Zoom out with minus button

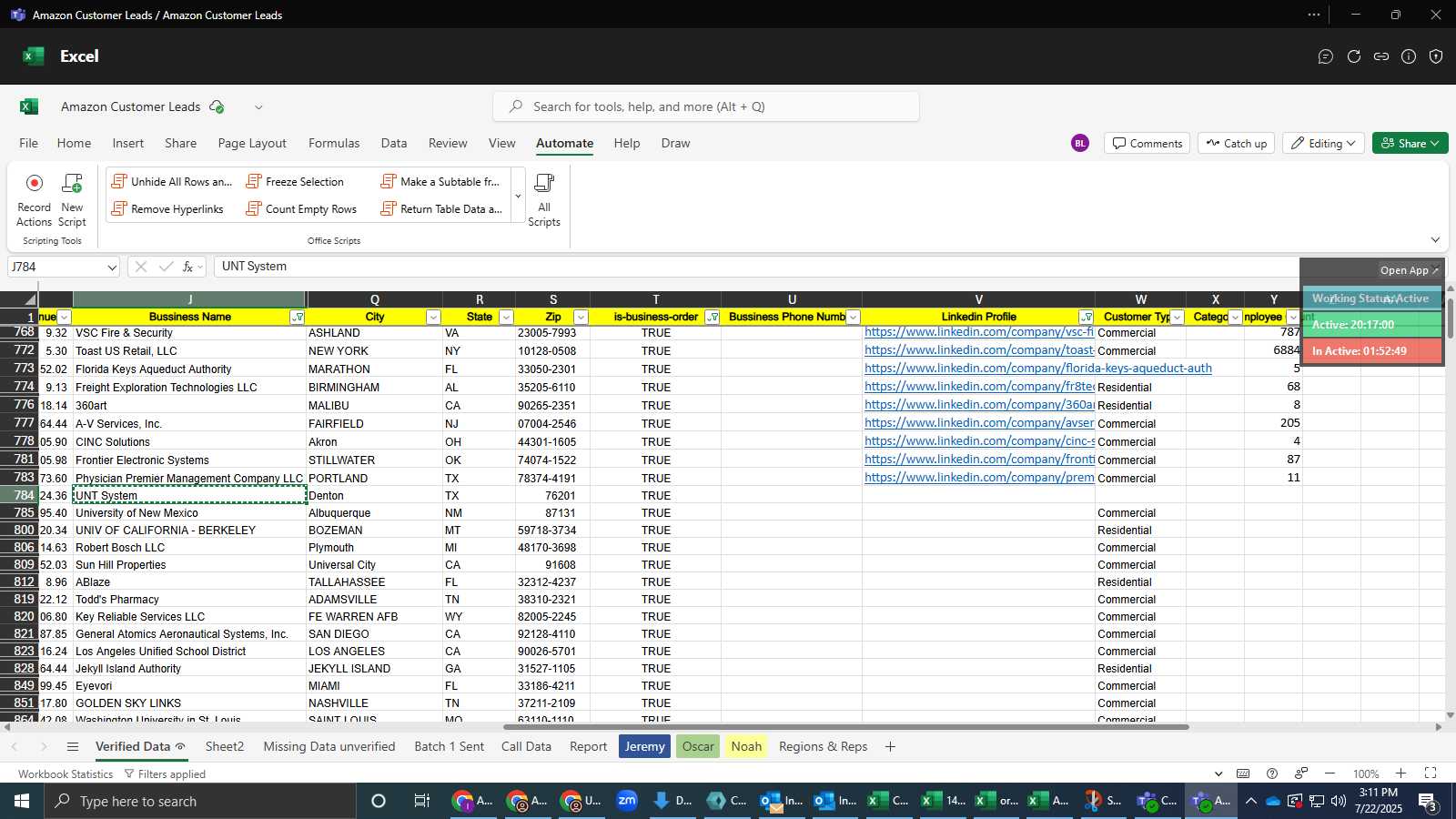point(1330,773)
